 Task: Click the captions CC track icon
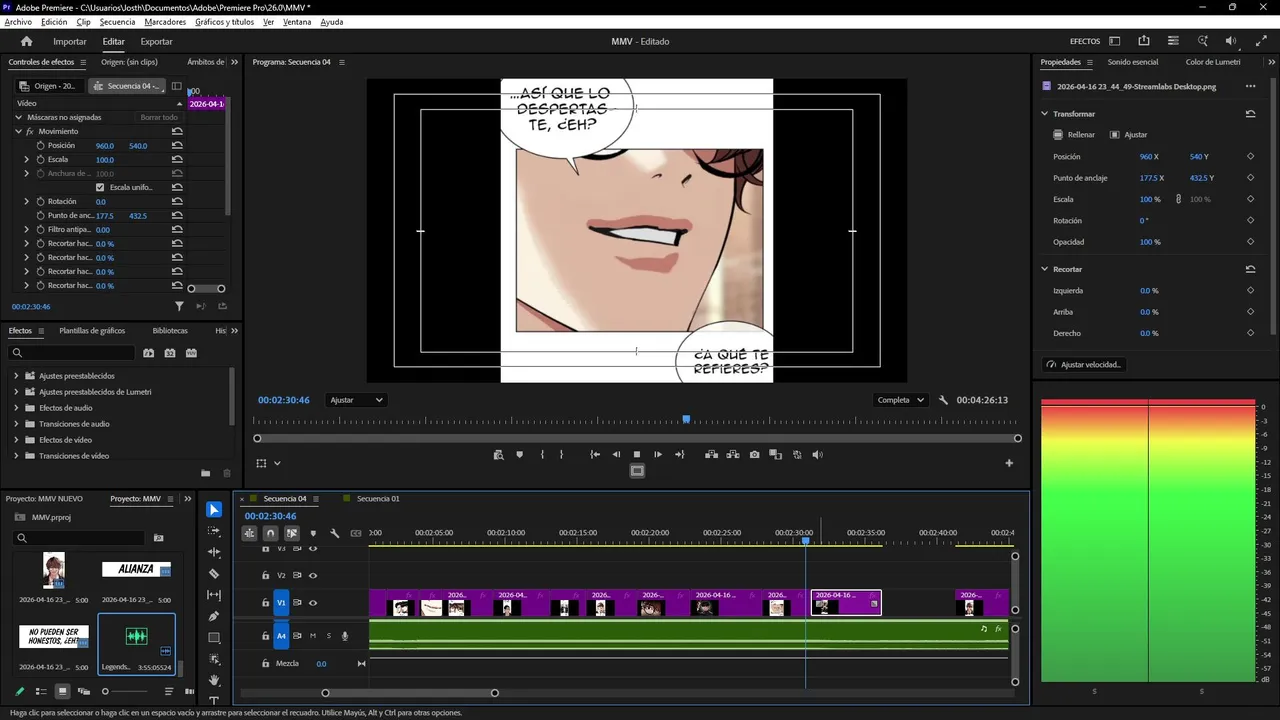[x=356, y=533]
